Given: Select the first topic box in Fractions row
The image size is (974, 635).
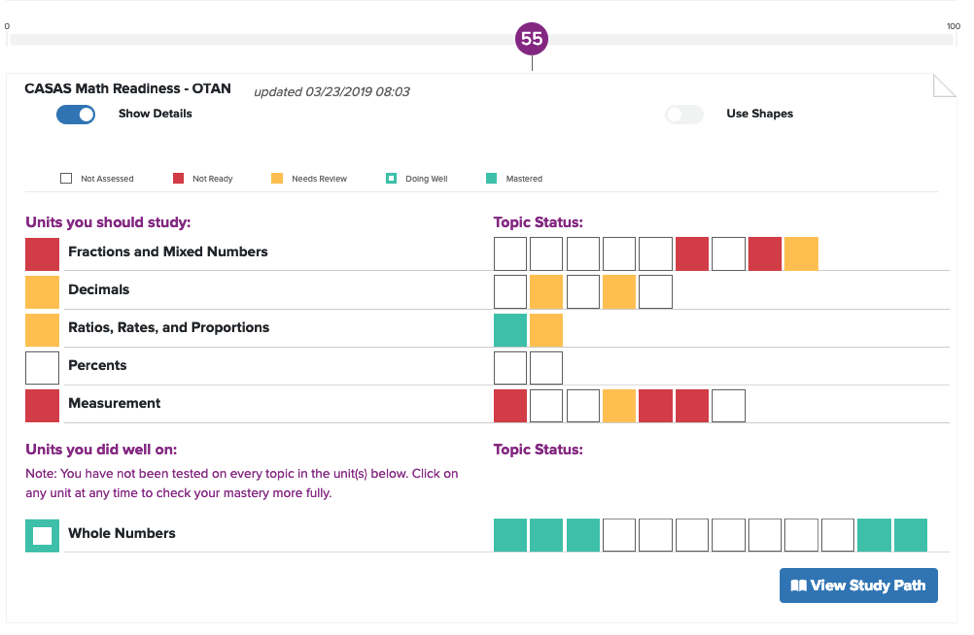Looking at the screenshot, I should 511,254.
